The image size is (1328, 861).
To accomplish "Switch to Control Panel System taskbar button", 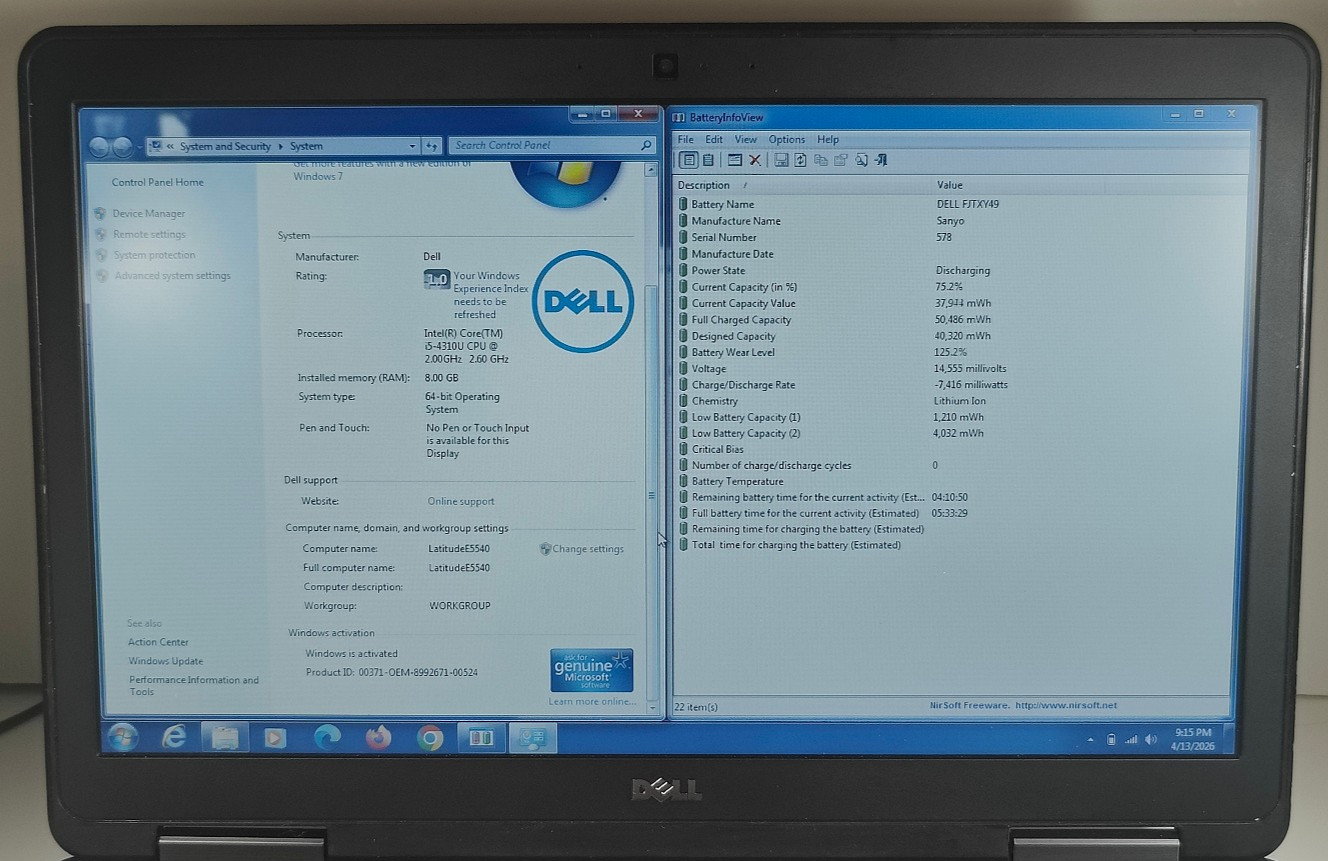I will pos(532,738).
